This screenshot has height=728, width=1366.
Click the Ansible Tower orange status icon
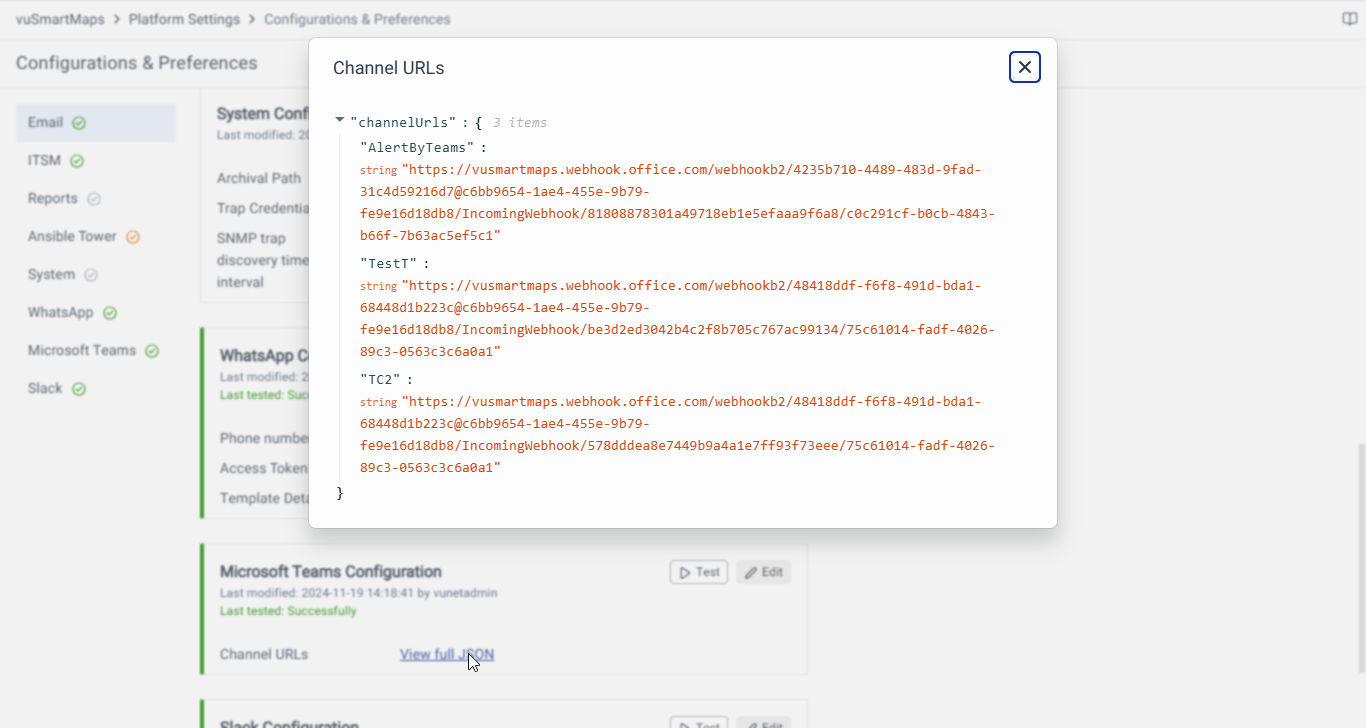pyautogui.click(x=133, y=237)
